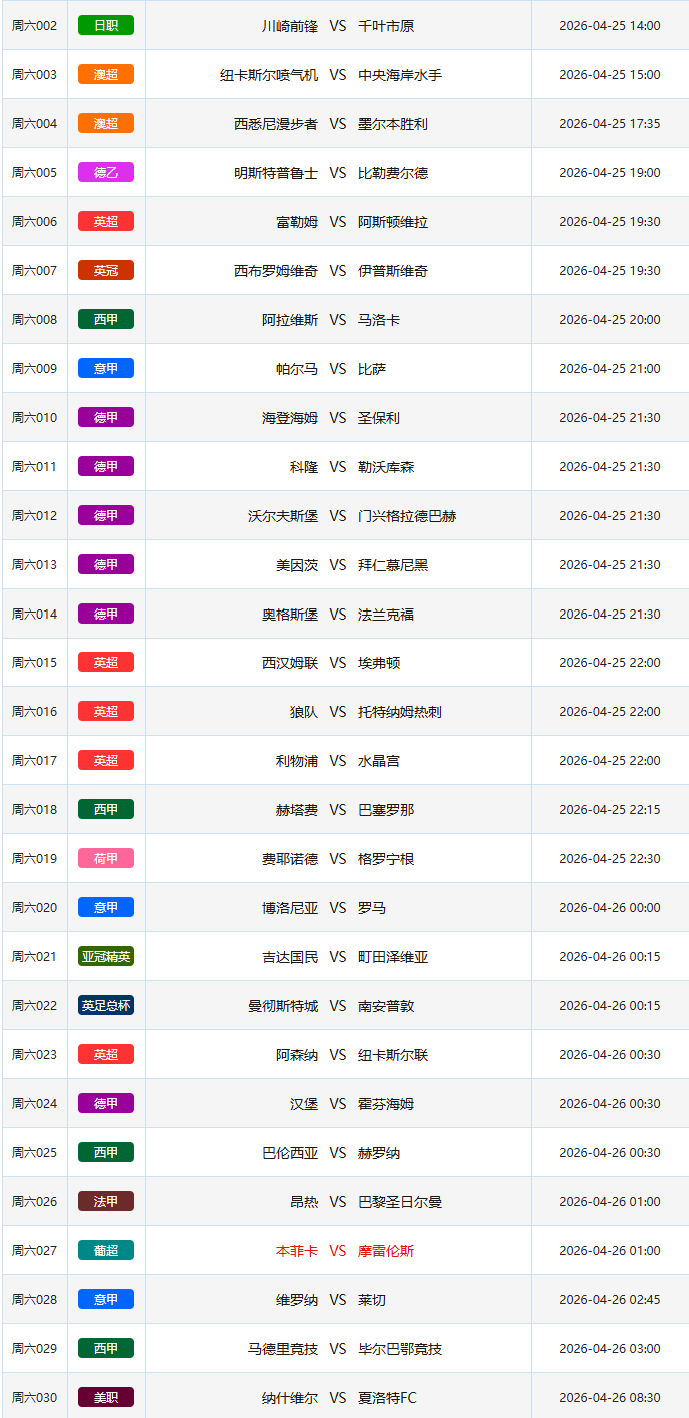This screenshot has height=1418, width=689.
Task: Click home team 奥格斯堡
Action: pyautogui.click(x=290, y=614)
